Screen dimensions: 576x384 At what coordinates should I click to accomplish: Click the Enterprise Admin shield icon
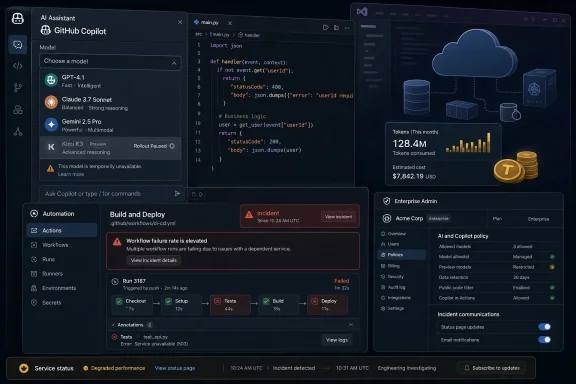tap(386, 201)
